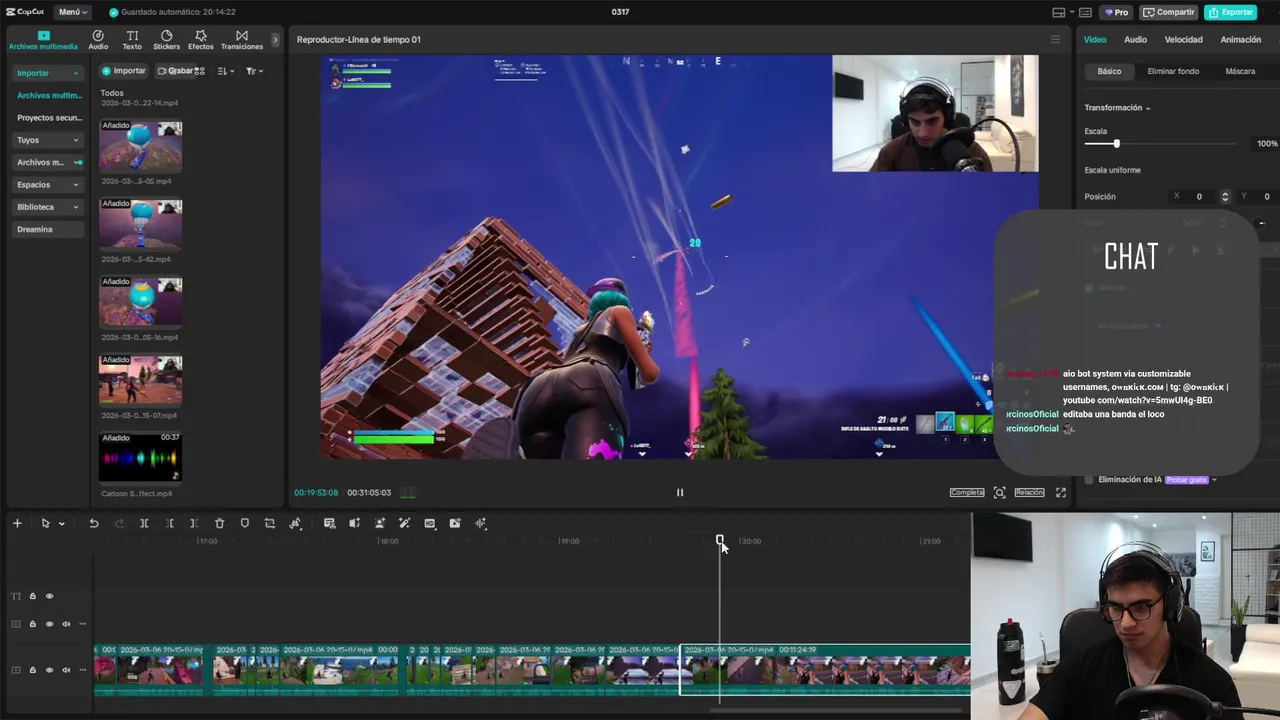Open the Transiciones panel
This screenshot has width=1280, height=720.
pos(242,39)
